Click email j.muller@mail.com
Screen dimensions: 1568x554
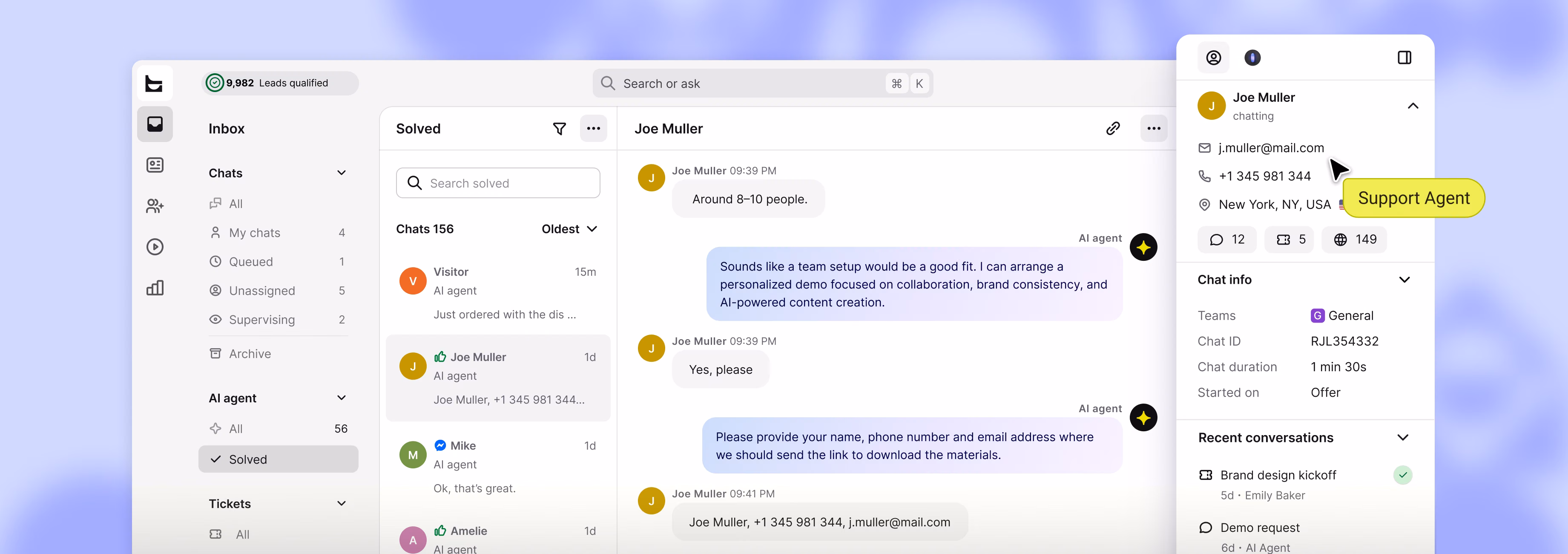click(x=1271, y=148)
